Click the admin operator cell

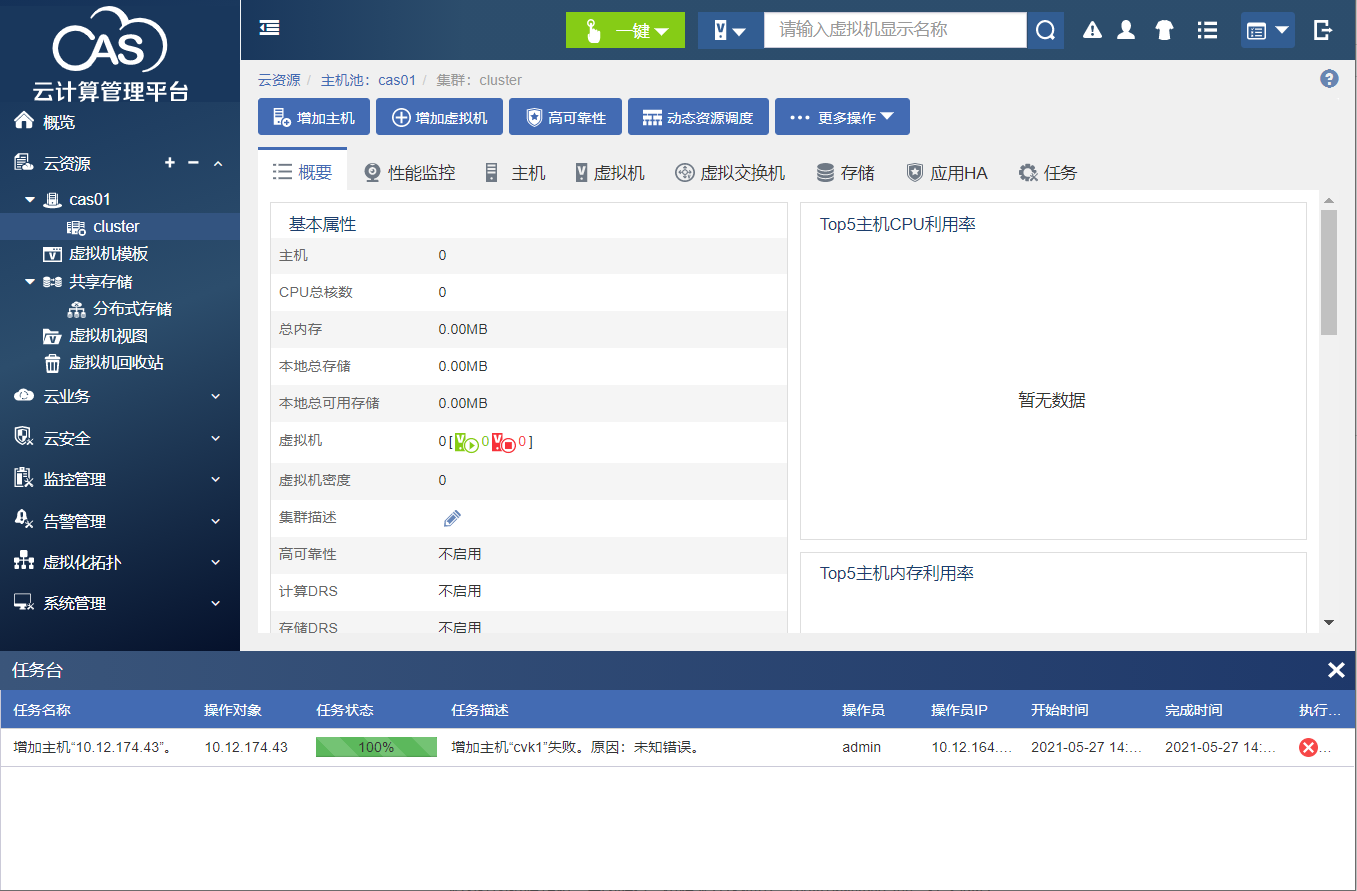click(x=861, y=747)
